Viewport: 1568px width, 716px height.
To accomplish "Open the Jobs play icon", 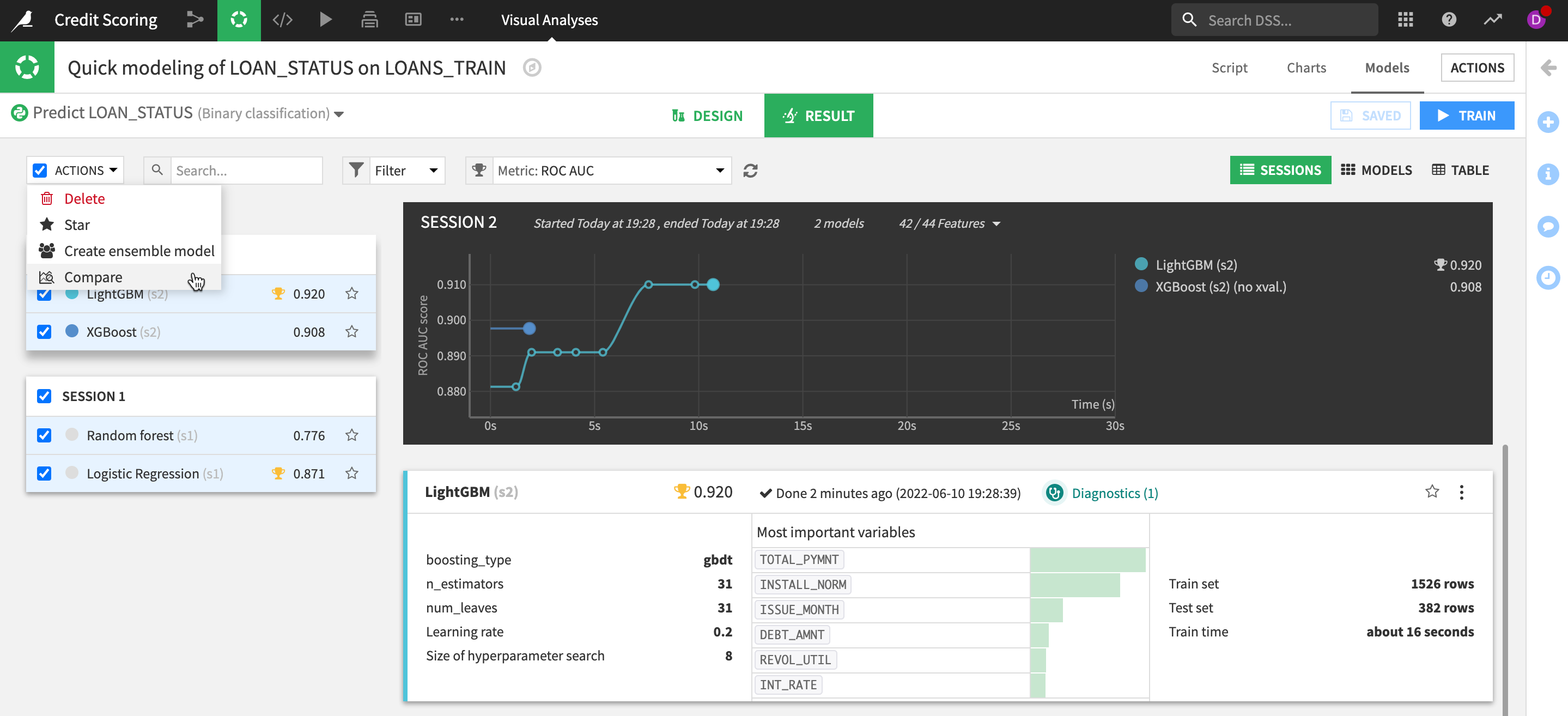I will tap(326, 20).
